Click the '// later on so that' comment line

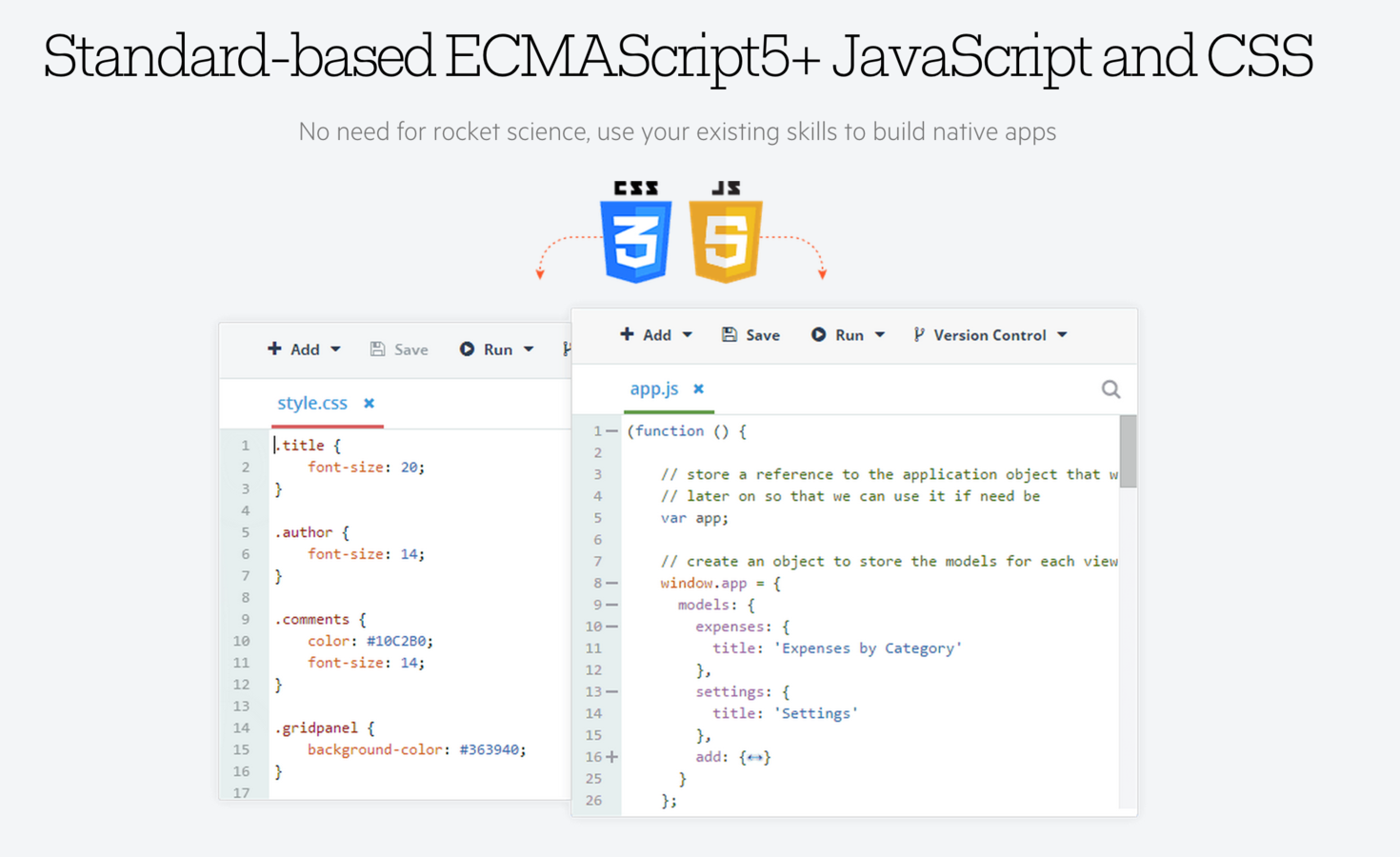[850, 496]
